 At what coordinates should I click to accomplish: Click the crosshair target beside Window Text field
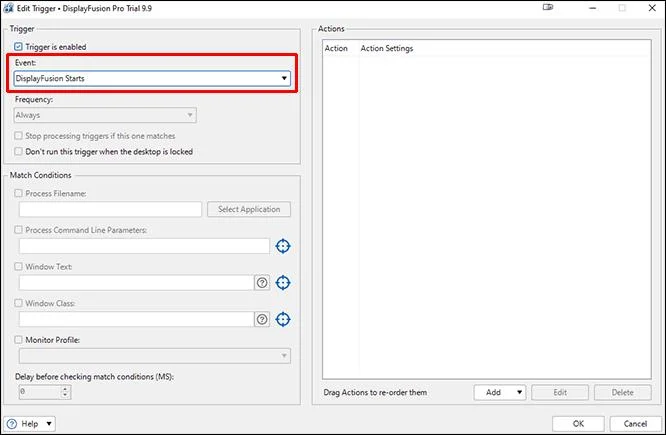[283, 282]
